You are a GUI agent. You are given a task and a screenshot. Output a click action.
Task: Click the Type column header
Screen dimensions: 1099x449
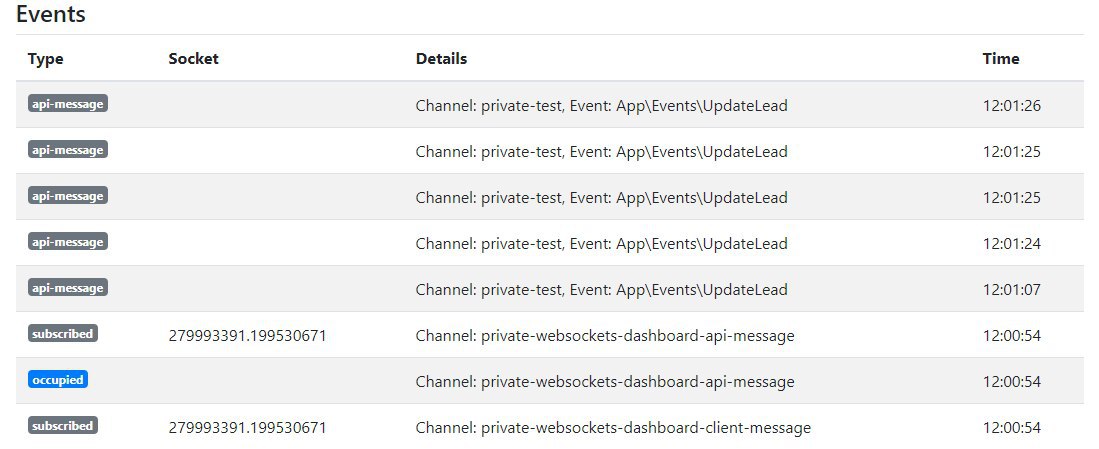pyautogui.click(x=46, y=59)
